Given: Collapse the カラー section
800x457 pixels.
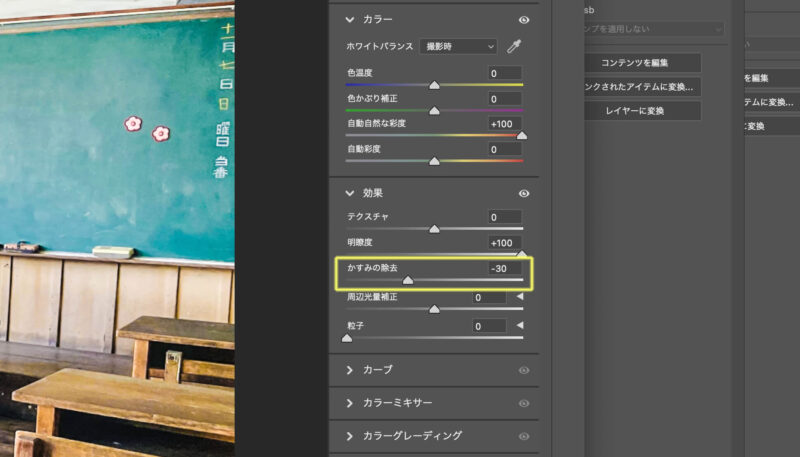Looking at the screenshot, I should coord(349,20).
